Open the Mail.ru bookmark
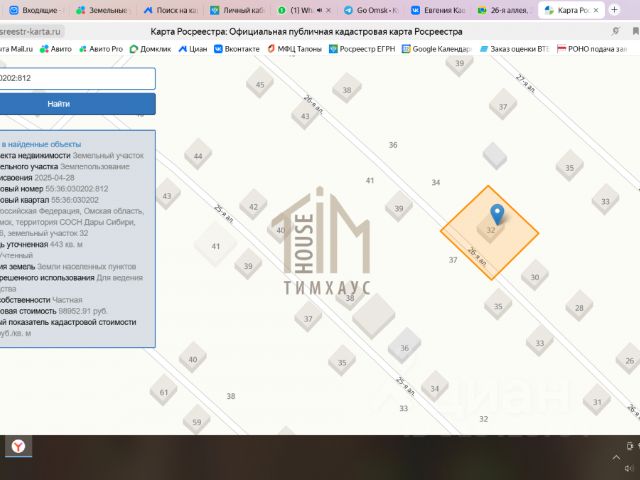 pos(16,49)
